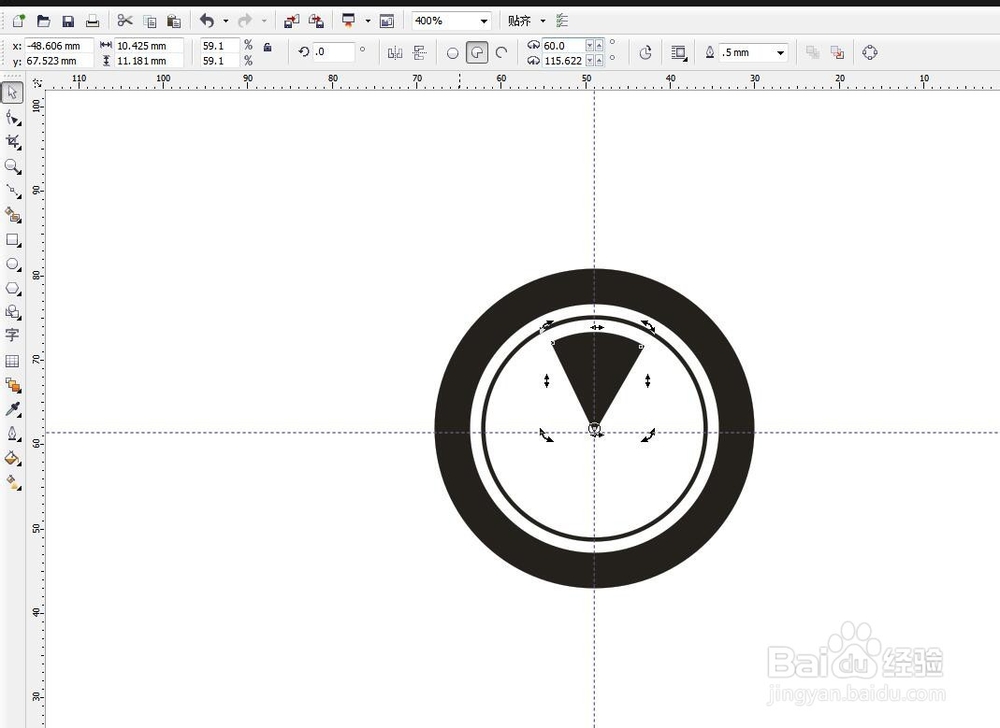Select the Fill bucket tool
The image size is (1000, 728).
[12, 458]
